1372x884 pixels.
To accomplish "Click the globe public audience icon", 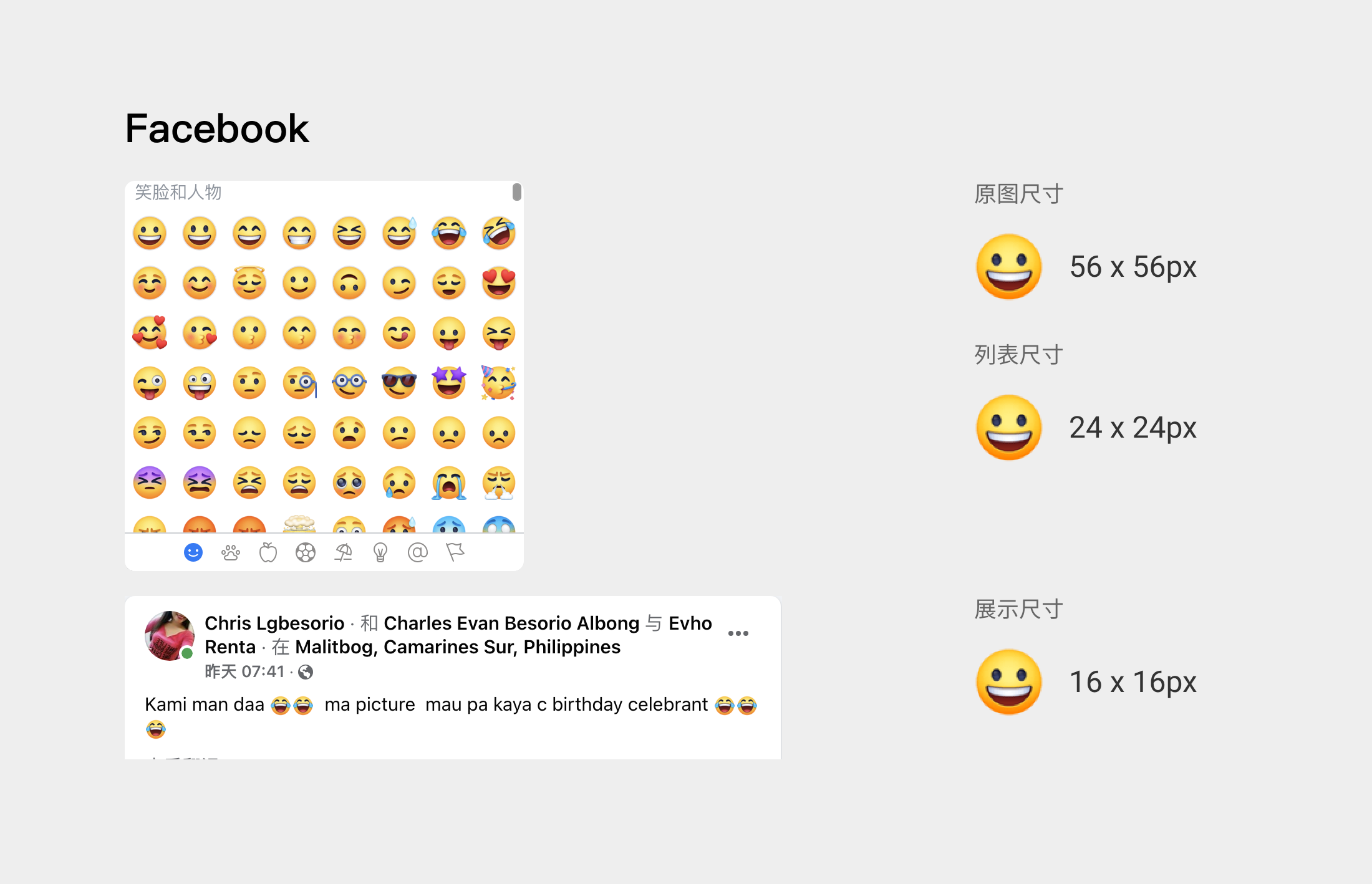I will (x=306, y=671).
